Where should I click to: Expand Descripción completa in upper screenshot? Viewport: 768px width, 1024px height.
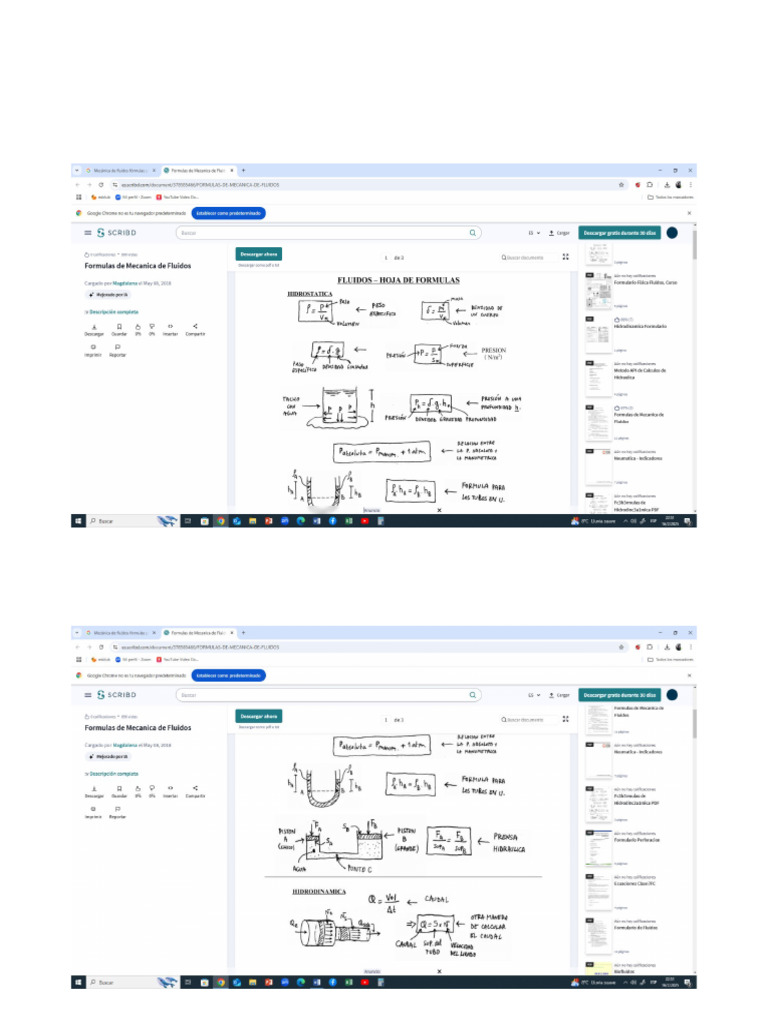coord(112,312)
